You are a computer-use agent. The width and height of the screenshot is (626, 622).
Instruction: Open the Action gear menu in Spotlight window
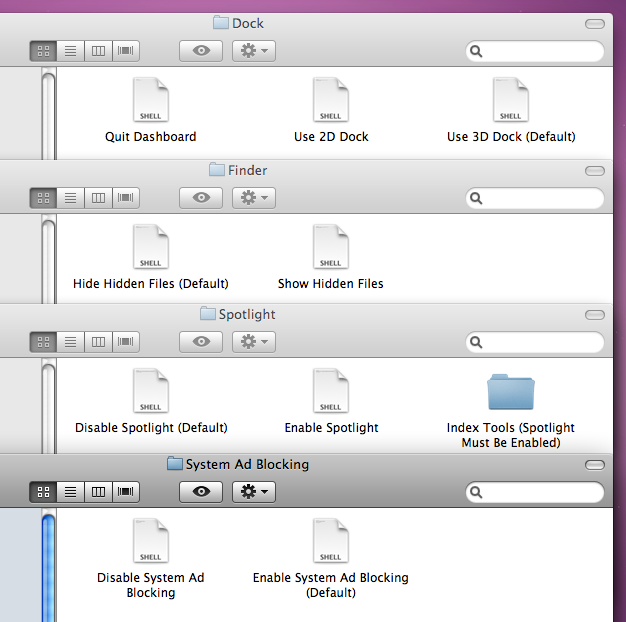[x=254, y=342]
